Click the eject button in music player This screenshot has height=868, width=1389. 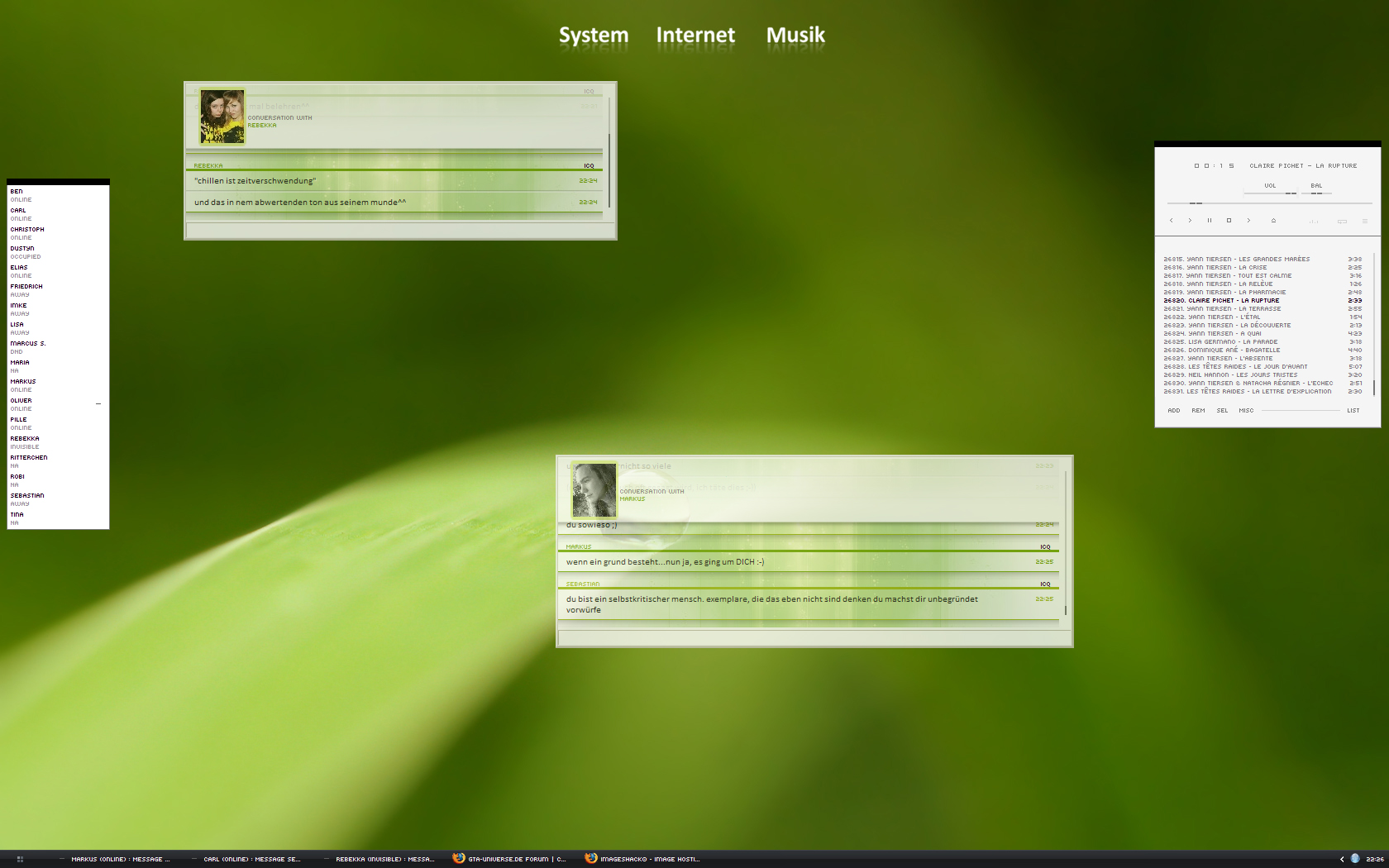(x=1273, y=221)
